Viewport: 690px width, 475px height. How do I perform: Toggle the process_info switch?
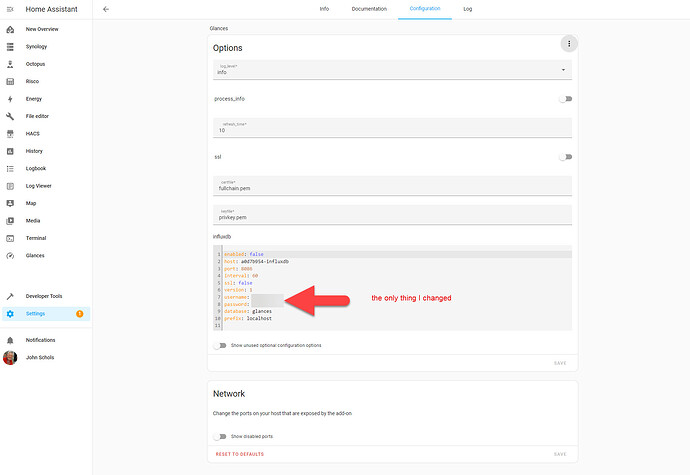[x=566, y=99]
